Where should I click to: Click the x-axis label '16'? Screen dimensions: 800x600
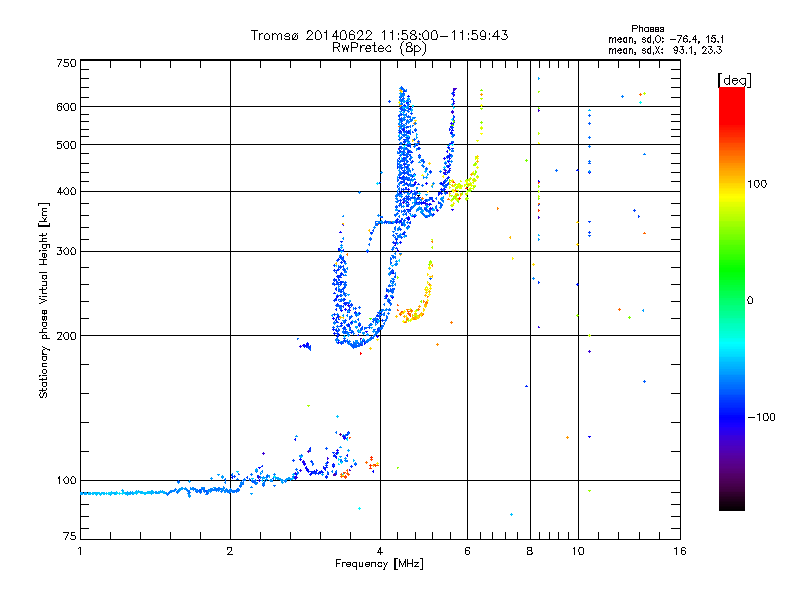[x=680, y=551]
